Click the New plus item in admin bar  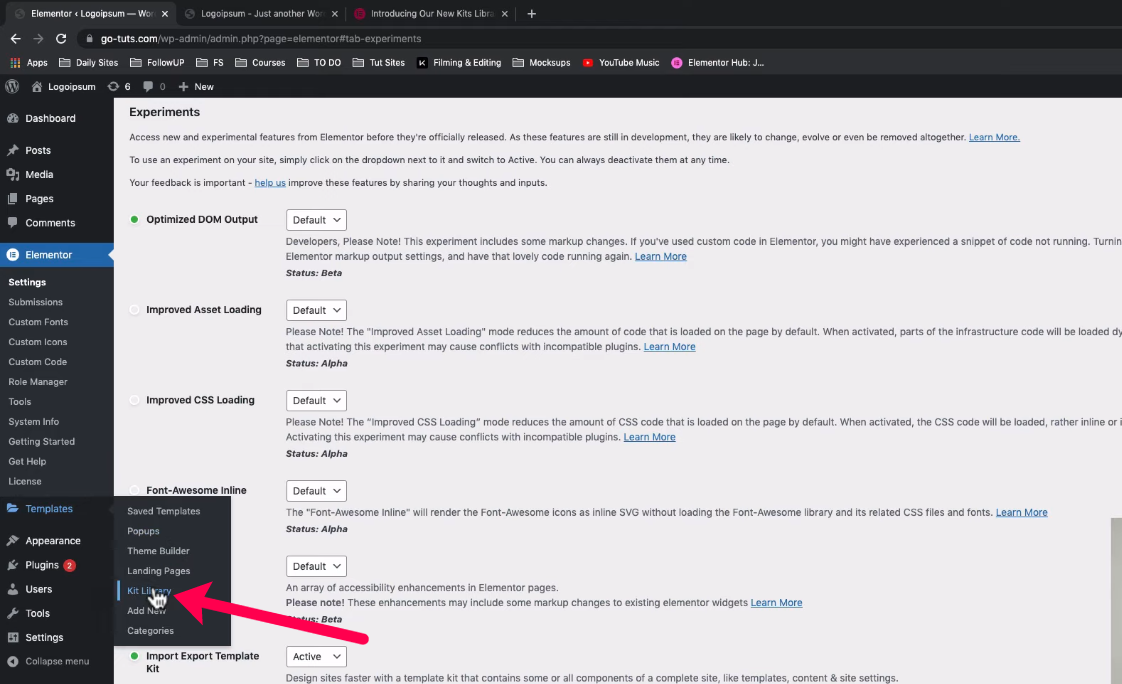pyautogui.click(x=196, y=87)
